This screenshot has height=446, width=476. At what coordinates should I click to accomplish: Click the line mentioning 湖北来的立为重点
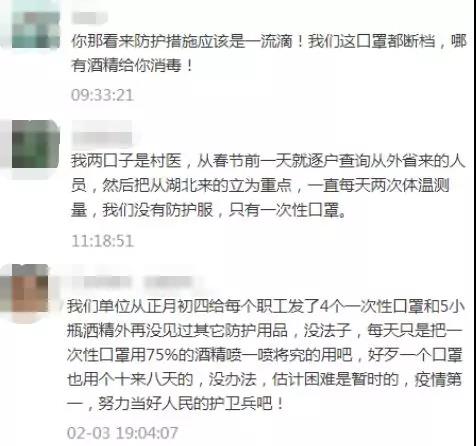[x=261, y=185]
